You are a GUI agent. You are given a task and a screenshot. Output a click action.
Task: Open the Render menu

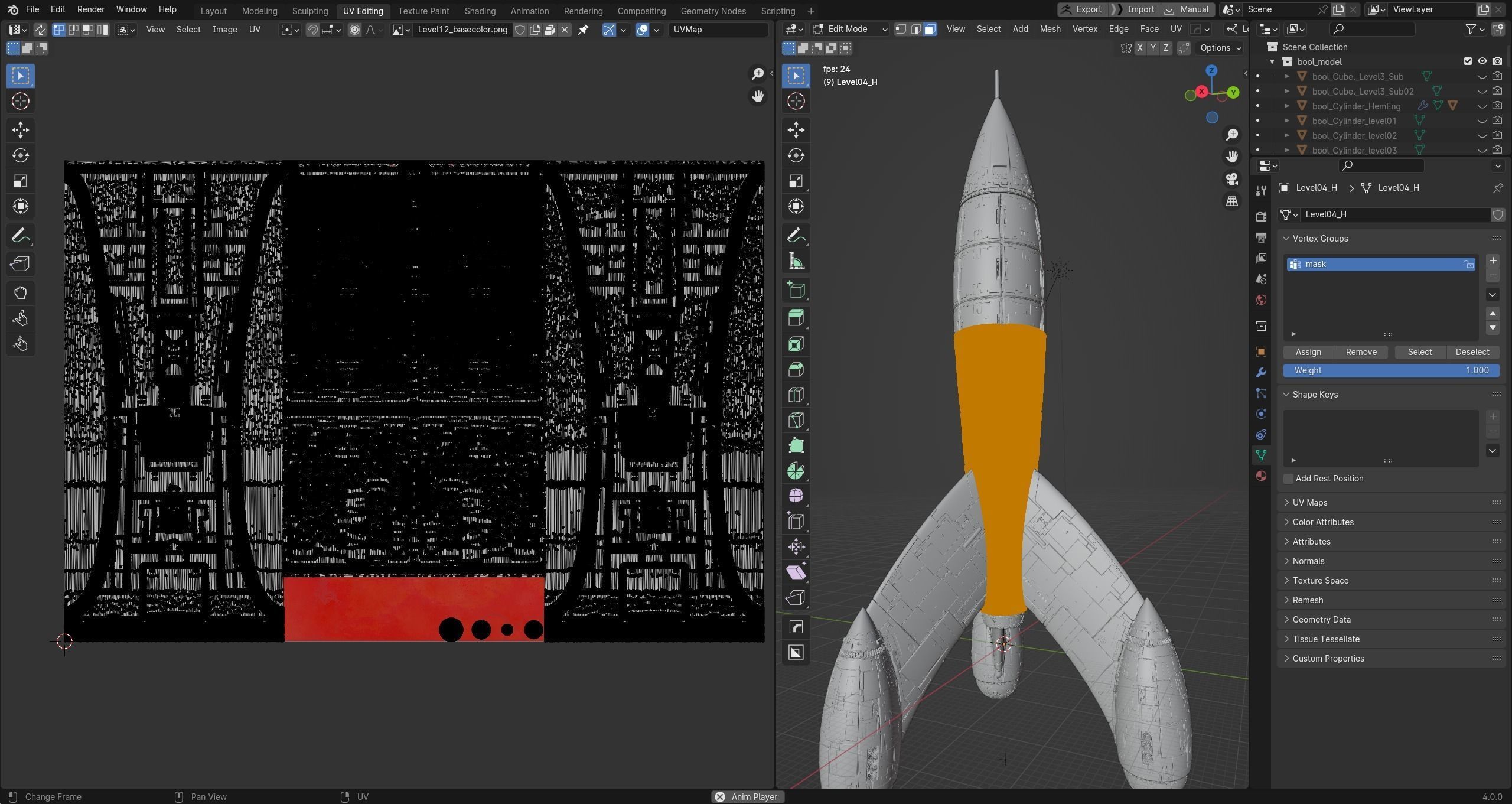[x=90, y=9]
